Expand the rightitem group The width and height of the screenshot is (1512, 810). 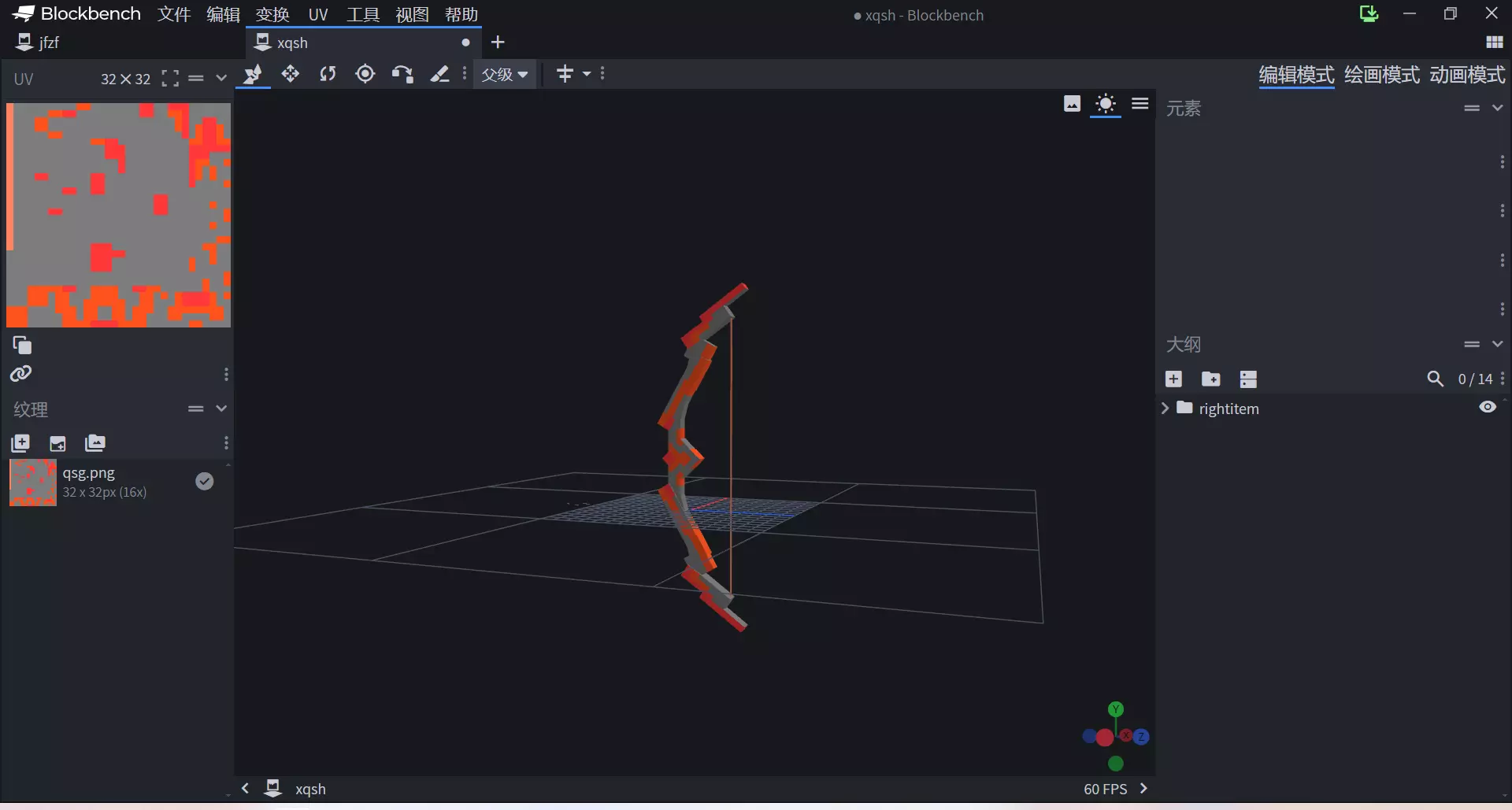[x=1165, y=409]
